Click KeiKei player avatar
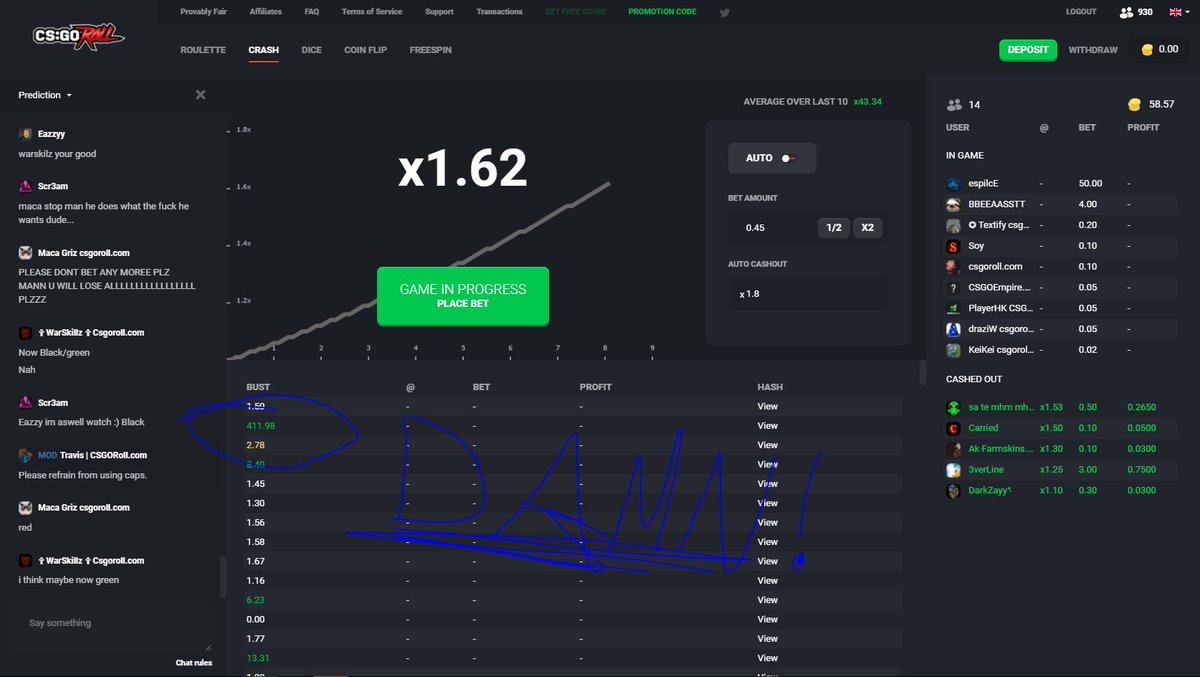This screenshot has width=1200, height=677. (x=953, y=350)
